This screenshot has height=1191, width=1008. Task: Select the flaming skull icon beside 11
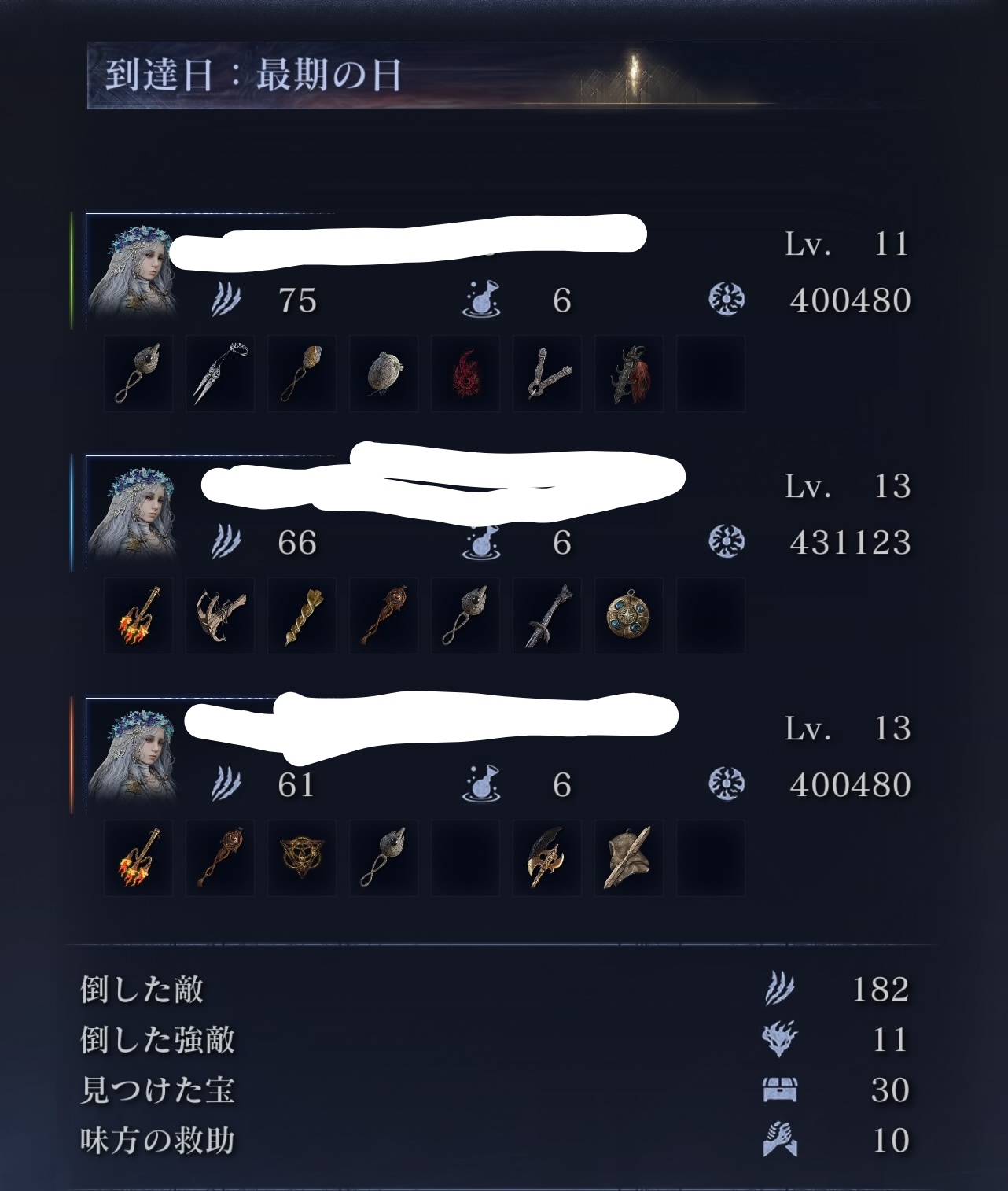780,1039
